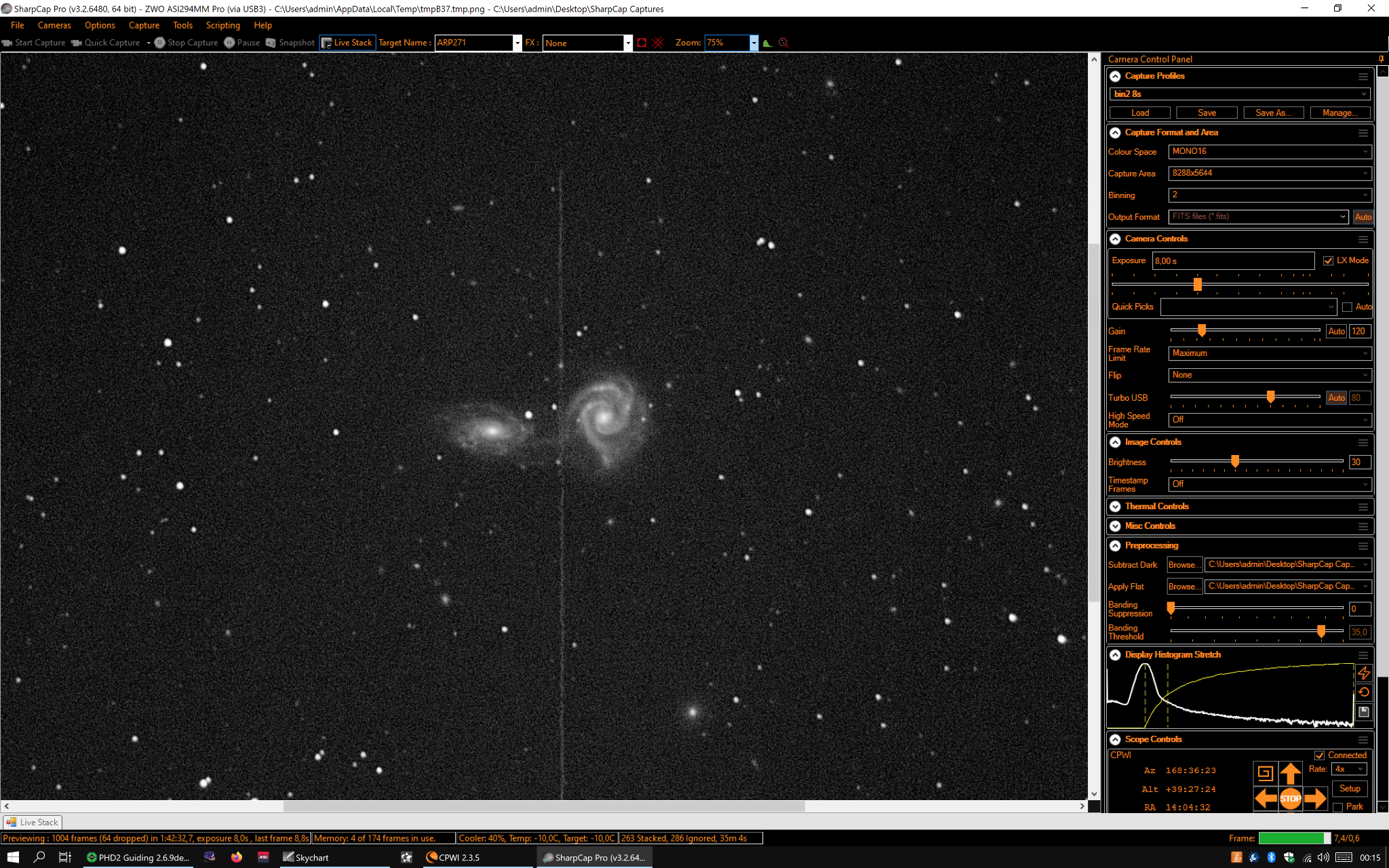1389x868 pixels.
Task: Open the Flip dropdown
Action: coord(1270,376)
